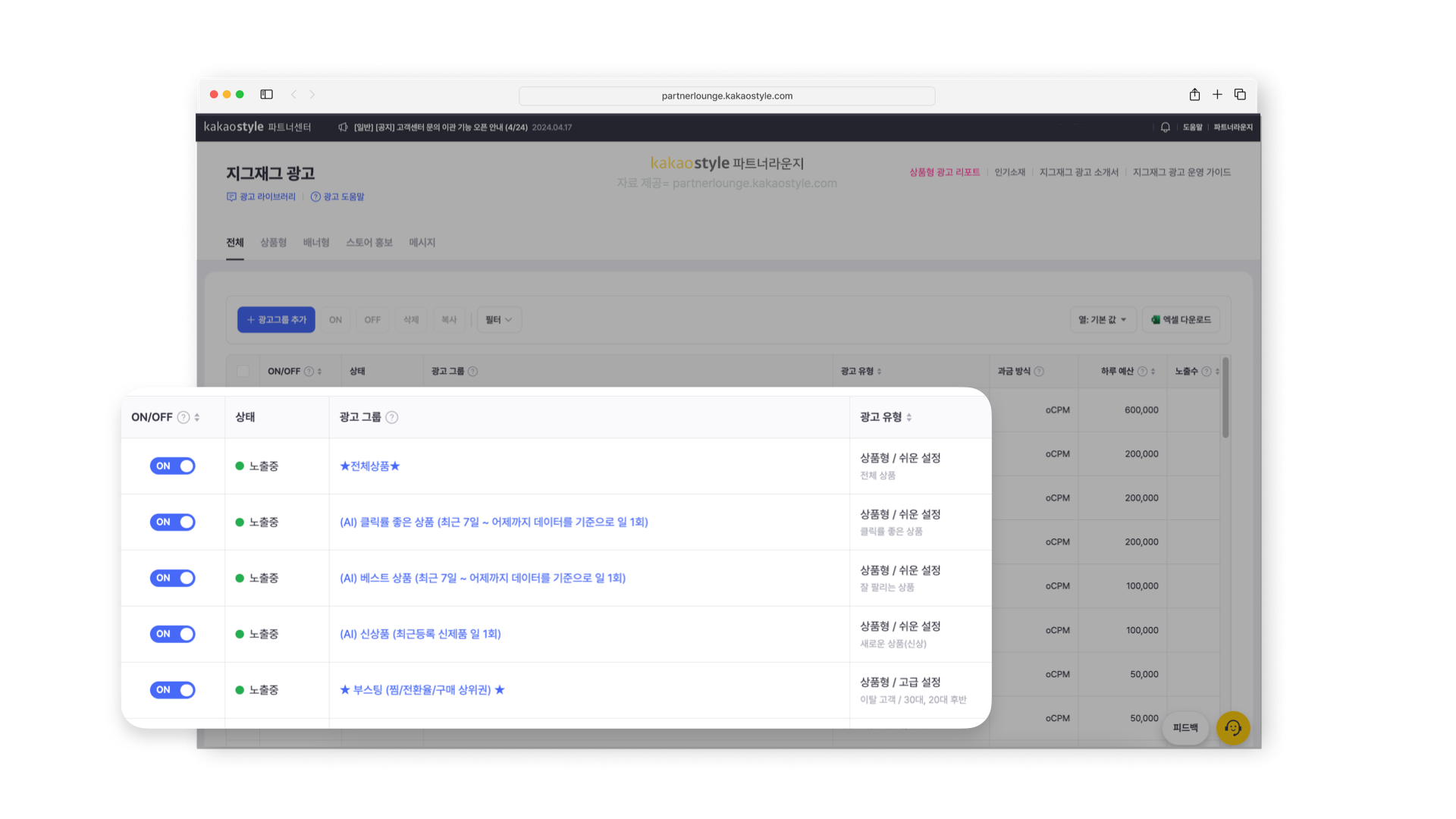The height and width of the screenshot is (819, 1456).
Task: Turn off toggle for 신상품 row
Action: pos(172,634)
